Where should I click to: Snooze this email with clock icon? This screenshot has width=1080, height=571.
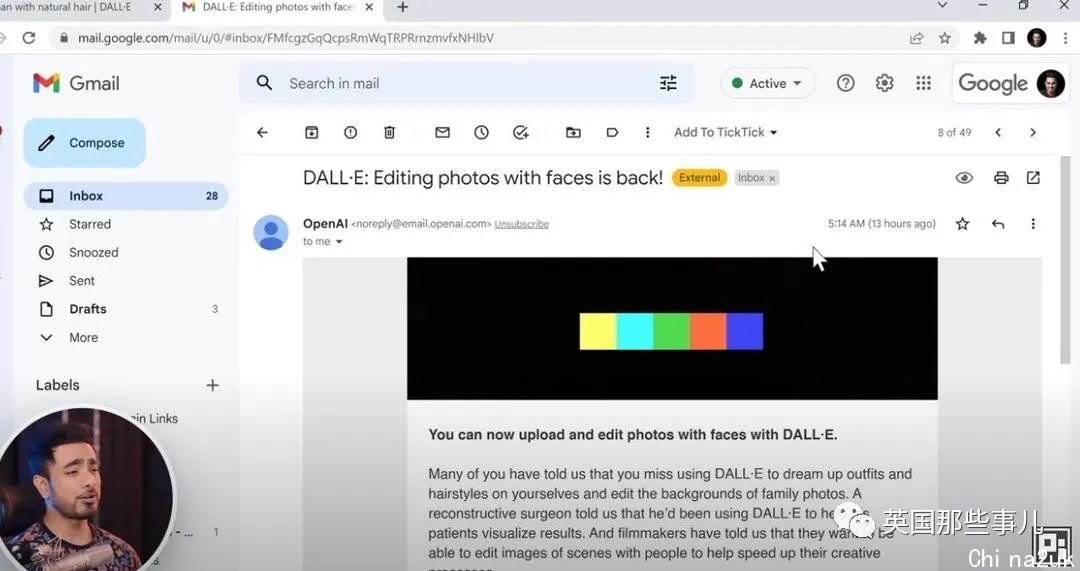[x=481, y=132]
